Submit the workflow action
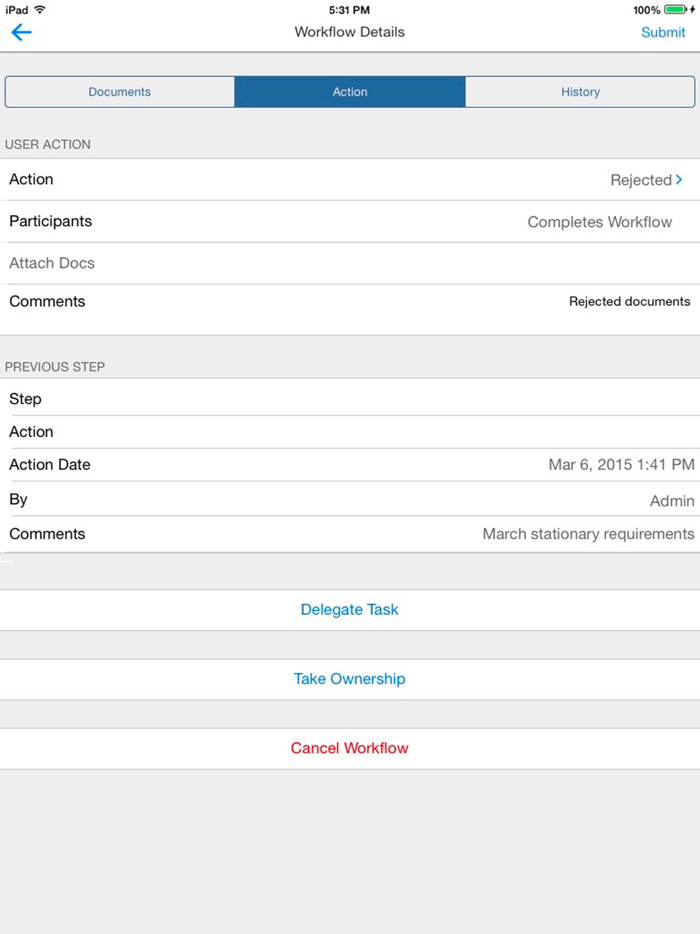This screenshot has height=934, width=700. (663, 32)
